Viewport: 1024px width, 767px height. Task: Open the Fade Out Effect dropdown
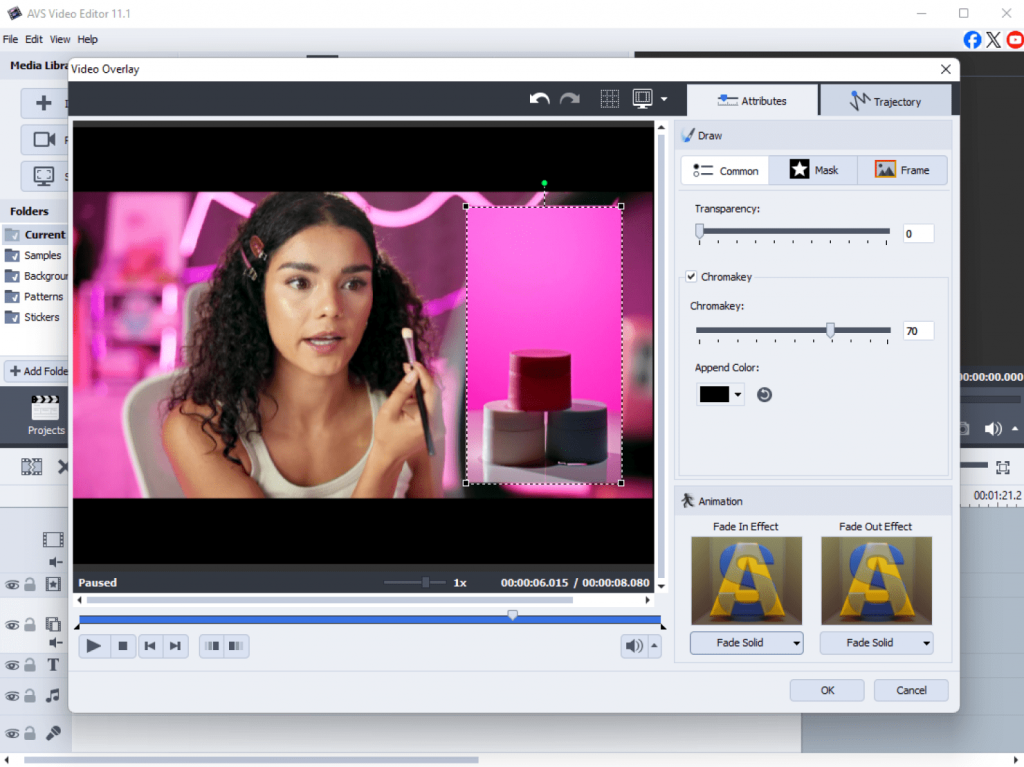click(x=876, y=643)
